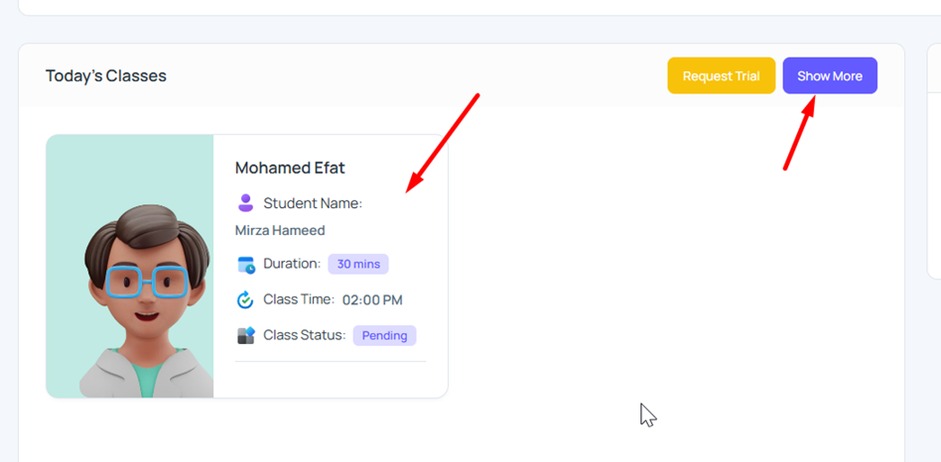This screenshot has height=462, width=941.
Task: Click the 02:00 PM class time
Action: coord(372,300)
